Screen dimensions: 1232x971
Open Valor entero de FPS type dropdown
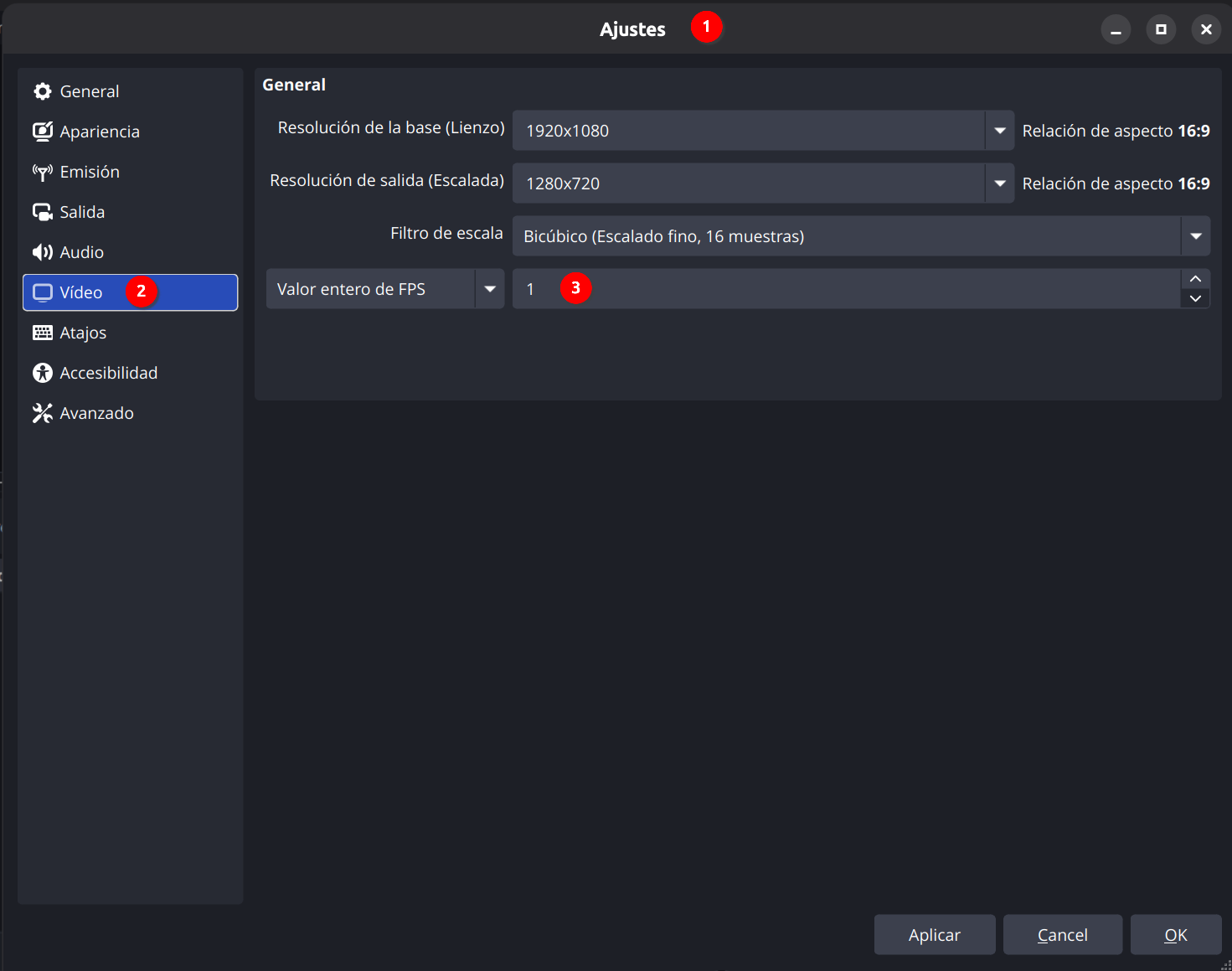(385, 289)
